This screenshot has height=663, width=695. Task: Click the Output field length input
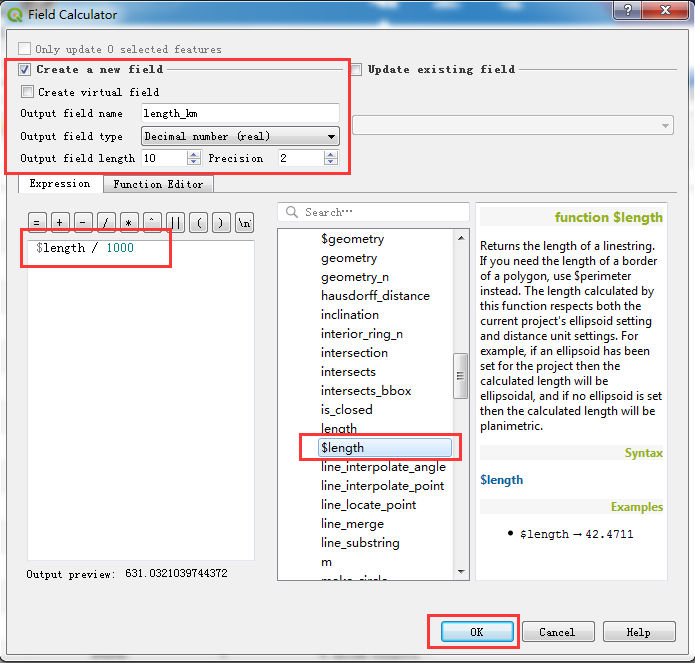point(165,158)
